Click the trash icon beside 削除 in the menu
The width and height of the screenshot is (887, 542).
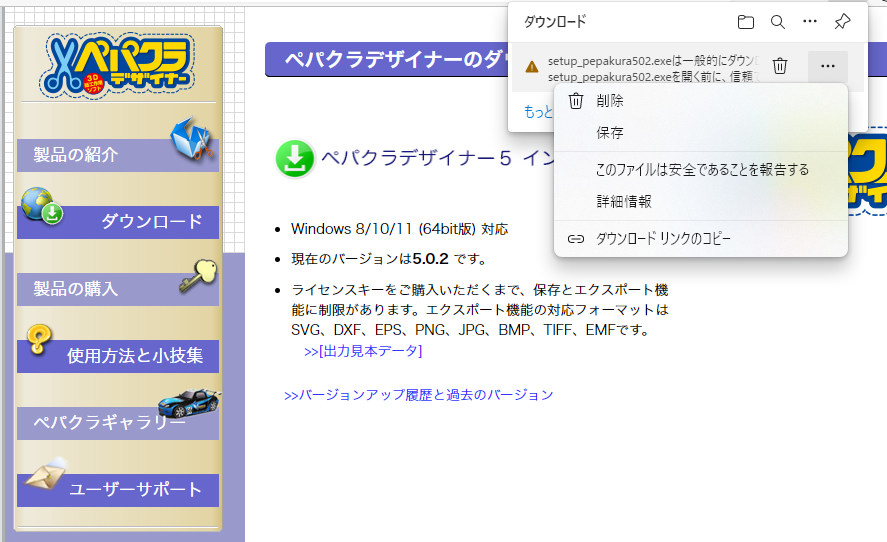[x=576, y=101]
